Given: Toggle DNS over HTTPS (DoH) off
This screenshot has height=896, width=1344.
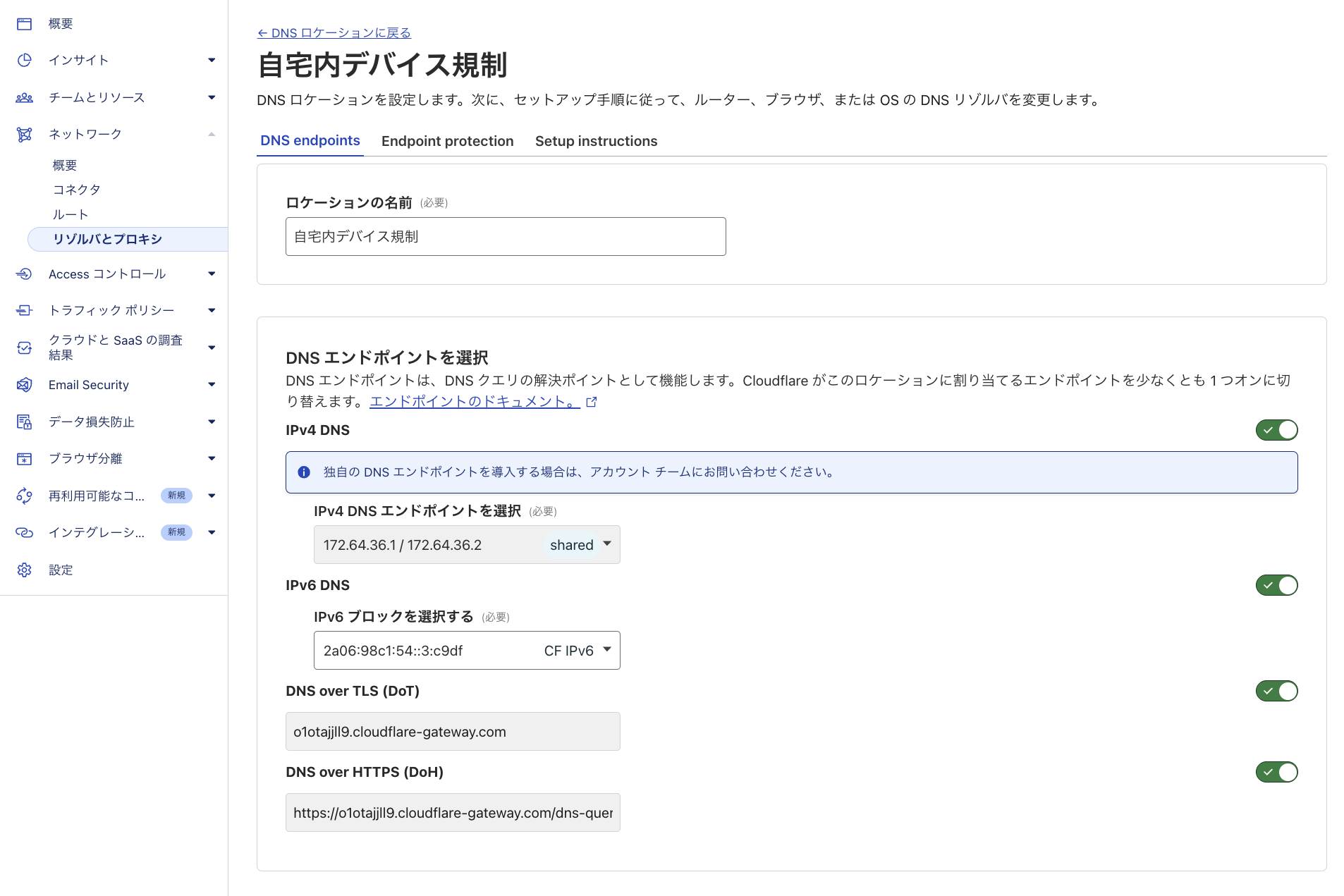Looking at the screenshot, I should point(1276,772).
